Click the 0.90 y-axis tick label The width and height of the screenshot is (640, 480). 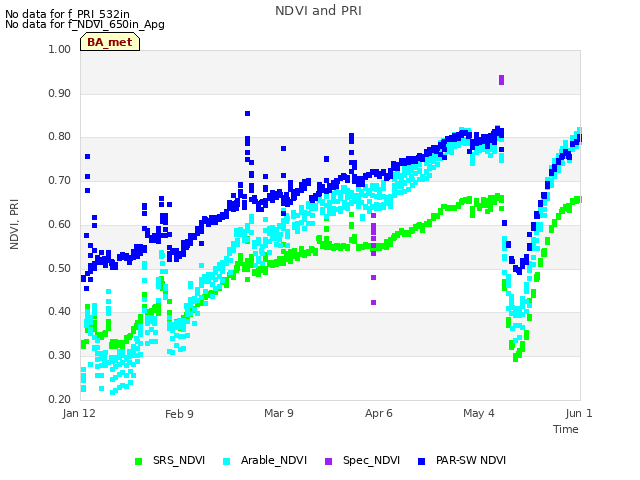tap(60, 93)
